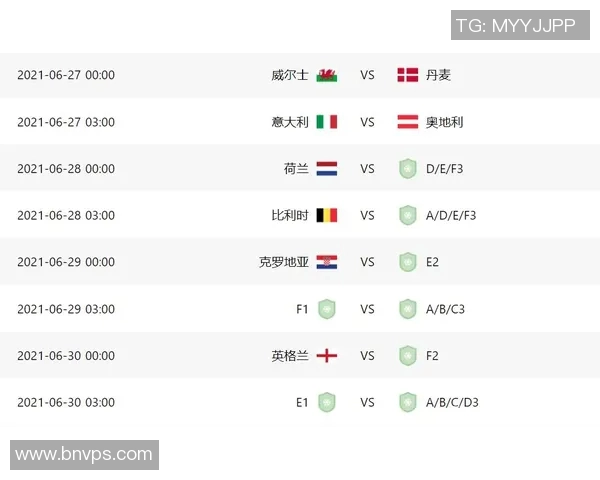Select the 2021-06-27 03:00 match time

click(66, 122)
